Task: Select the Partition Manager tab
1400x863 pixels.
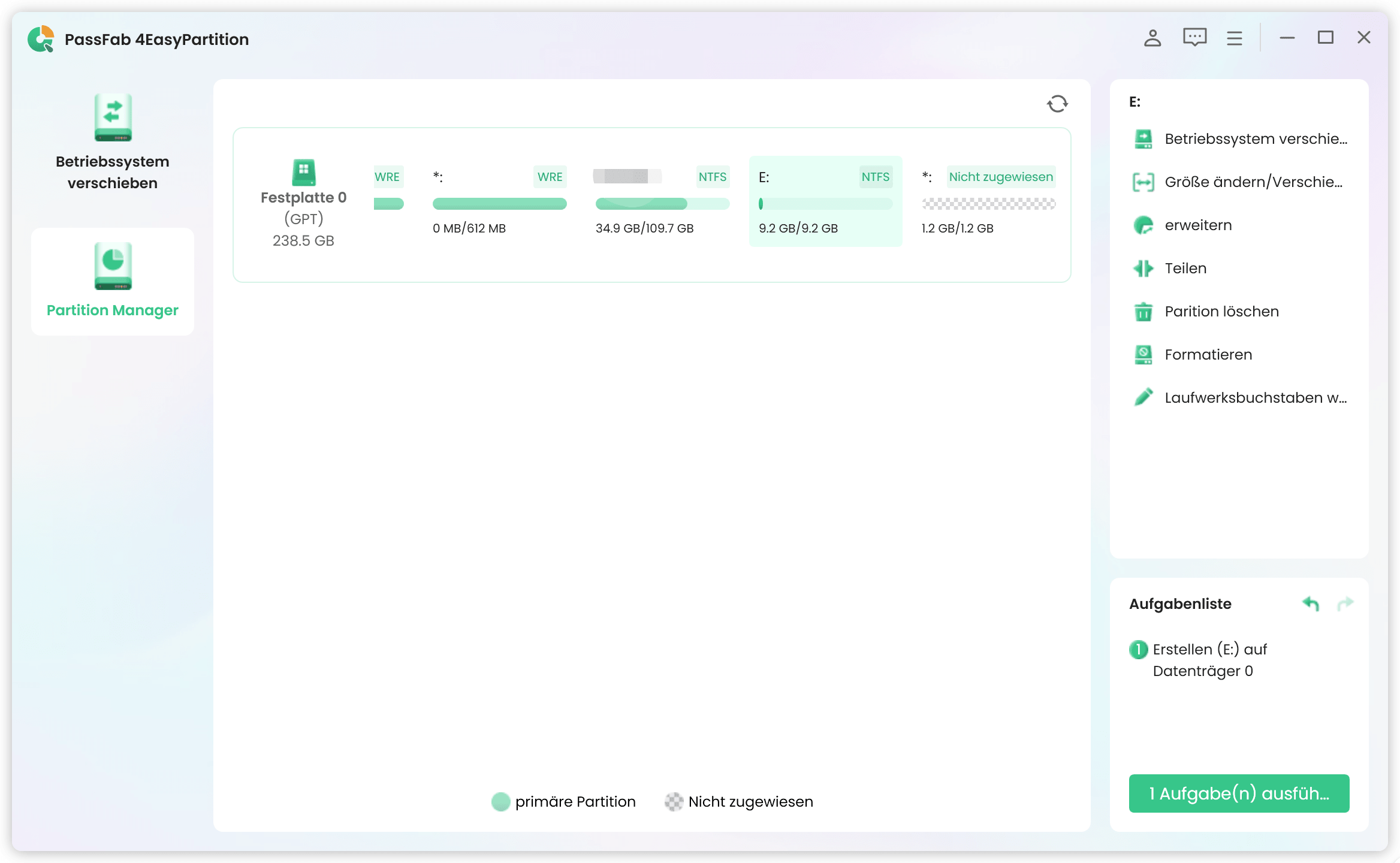Action: 113,280
